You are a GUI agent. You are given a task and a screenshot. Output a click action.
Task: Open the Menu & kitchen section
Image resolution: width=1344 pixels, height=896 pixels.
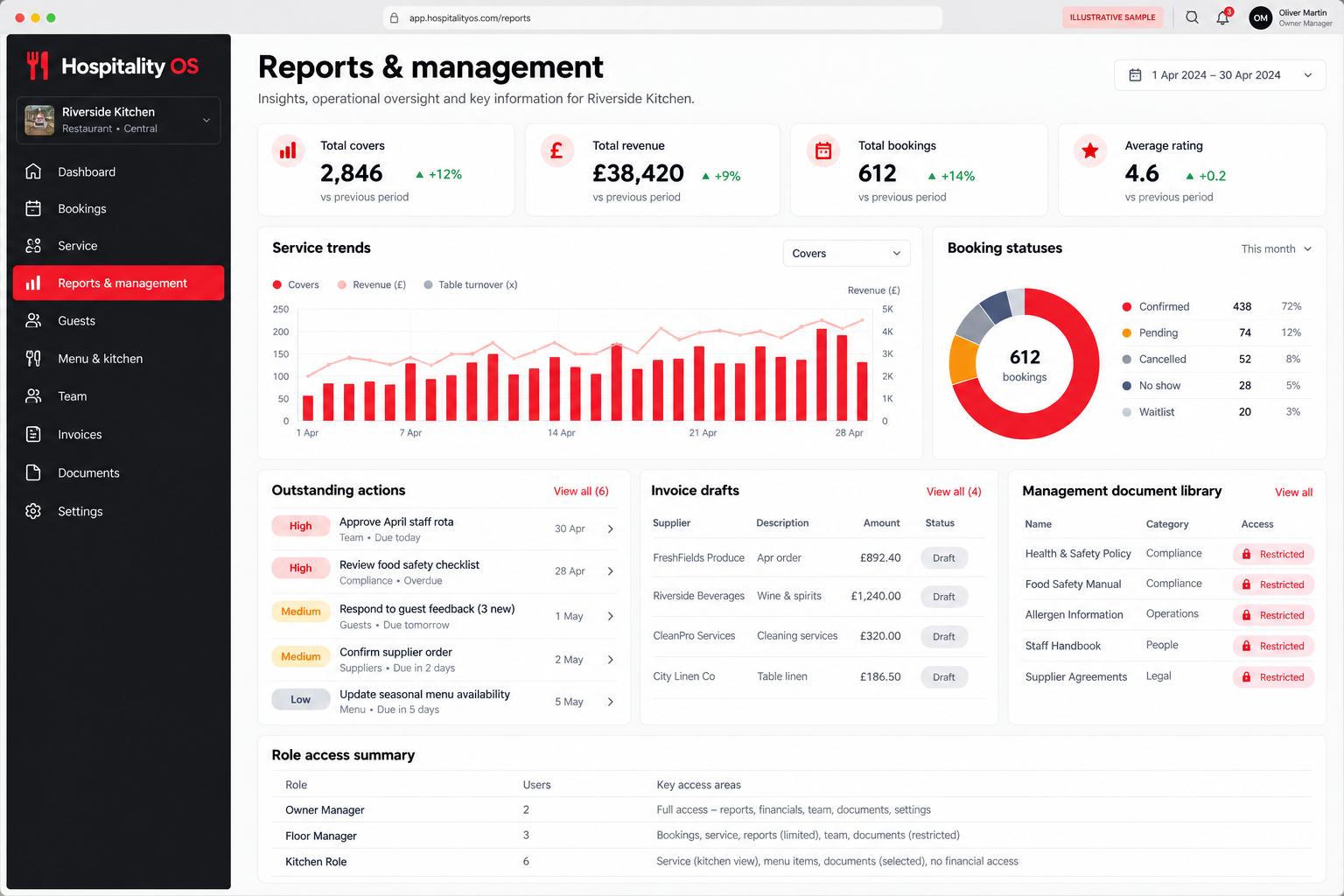click(118, 359)
